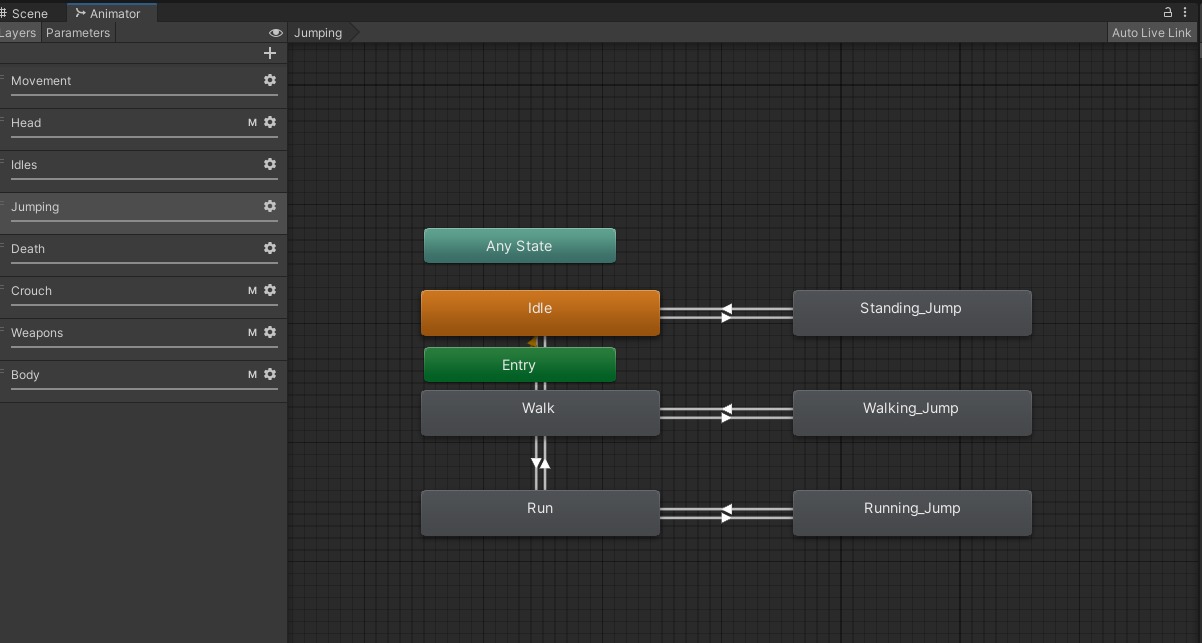Adjust the Jumping layer weight slider
The image size is (1202, 643).
(x=144, y=221)
